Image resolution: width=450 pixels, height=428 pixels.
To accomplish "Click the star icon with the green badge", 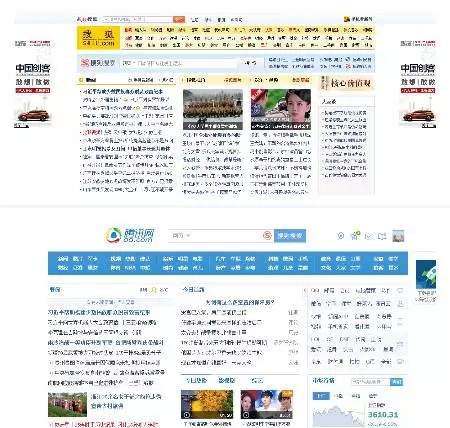I will click(355, 236).
